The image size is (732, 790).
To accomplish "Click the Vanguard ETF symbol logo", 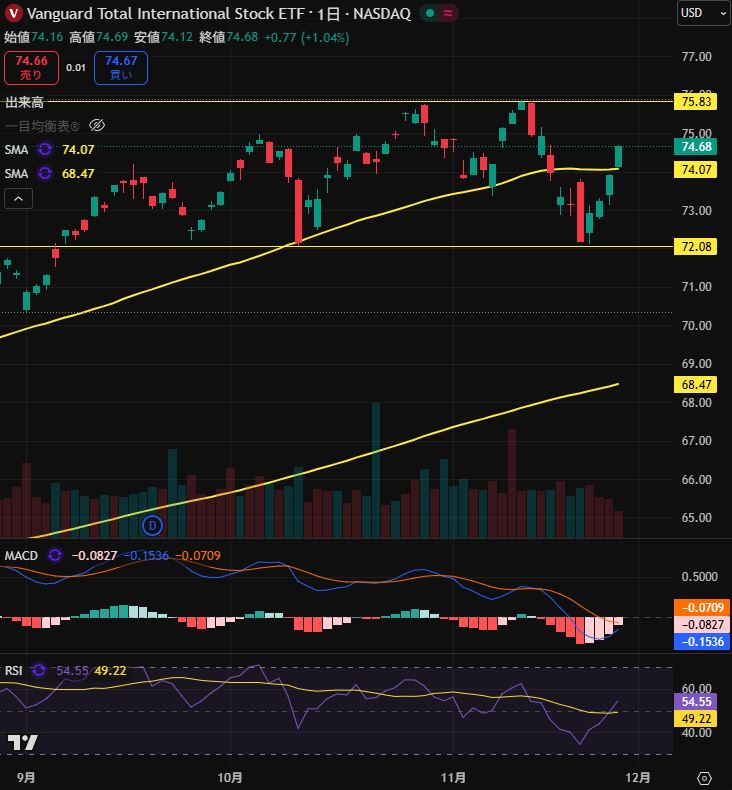I will point(14,13).
